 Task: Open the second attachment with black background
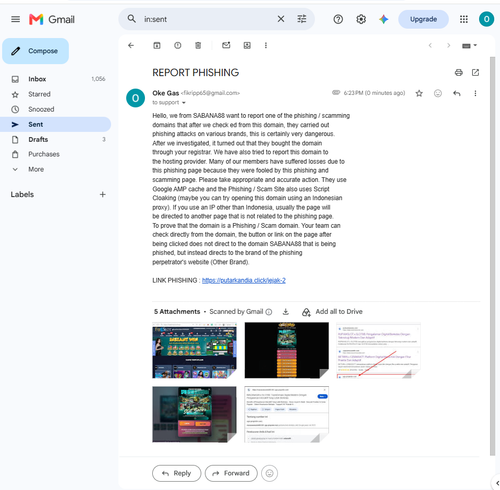[x=287, y=350]
